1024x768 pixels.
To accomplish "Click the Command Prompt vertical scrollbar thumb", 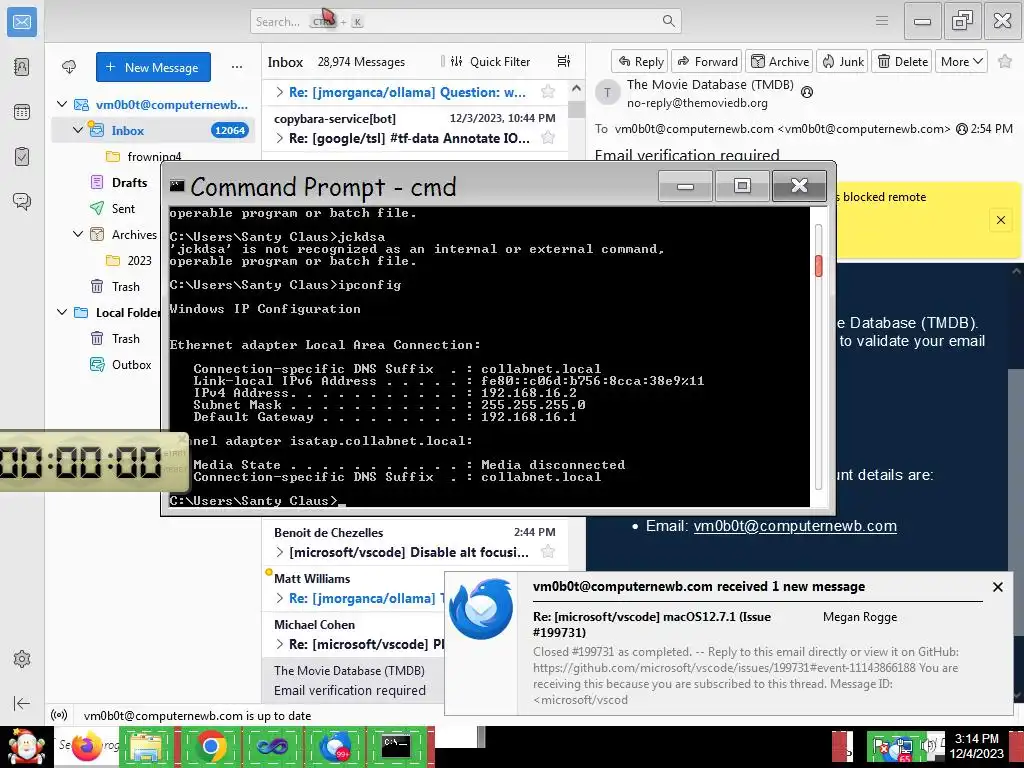I will (818, 266).
